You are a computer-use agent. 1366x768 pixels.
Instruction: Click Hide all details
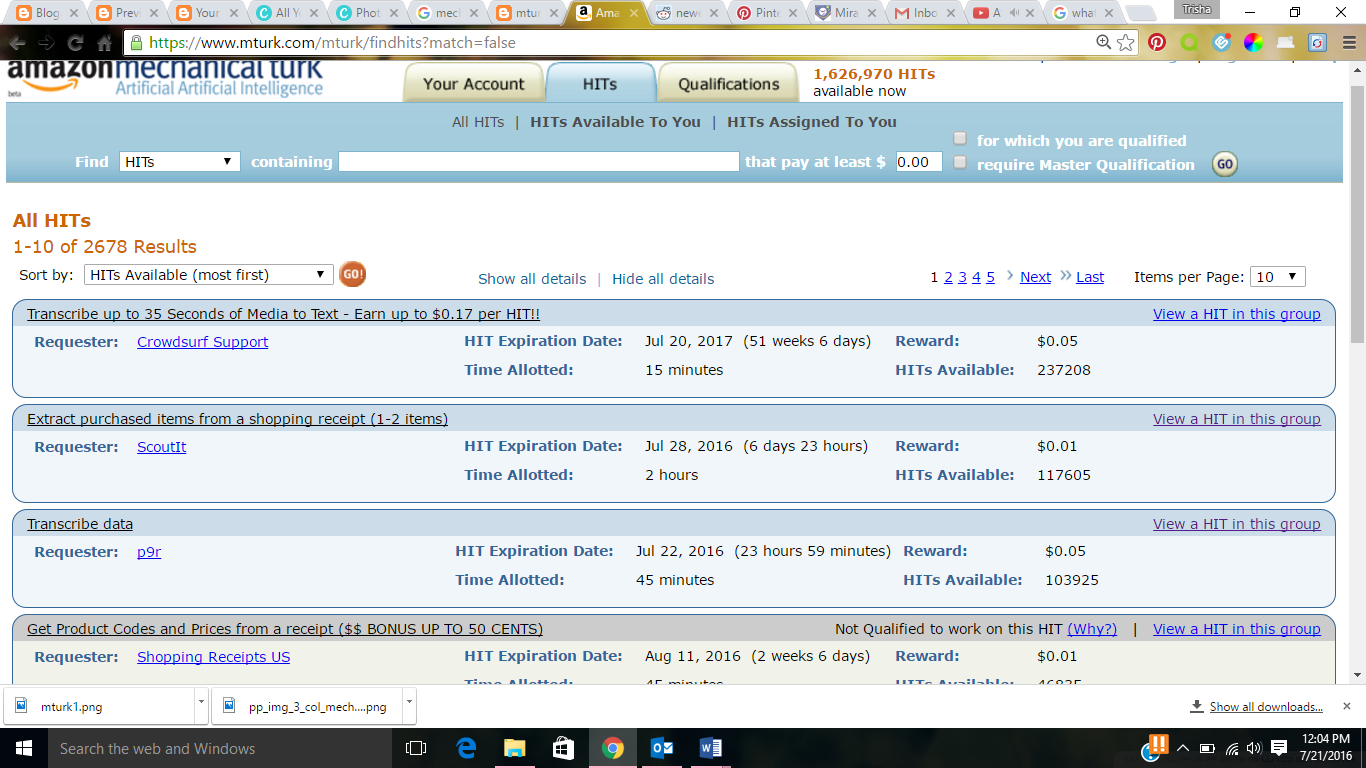[x=663, y=279]
